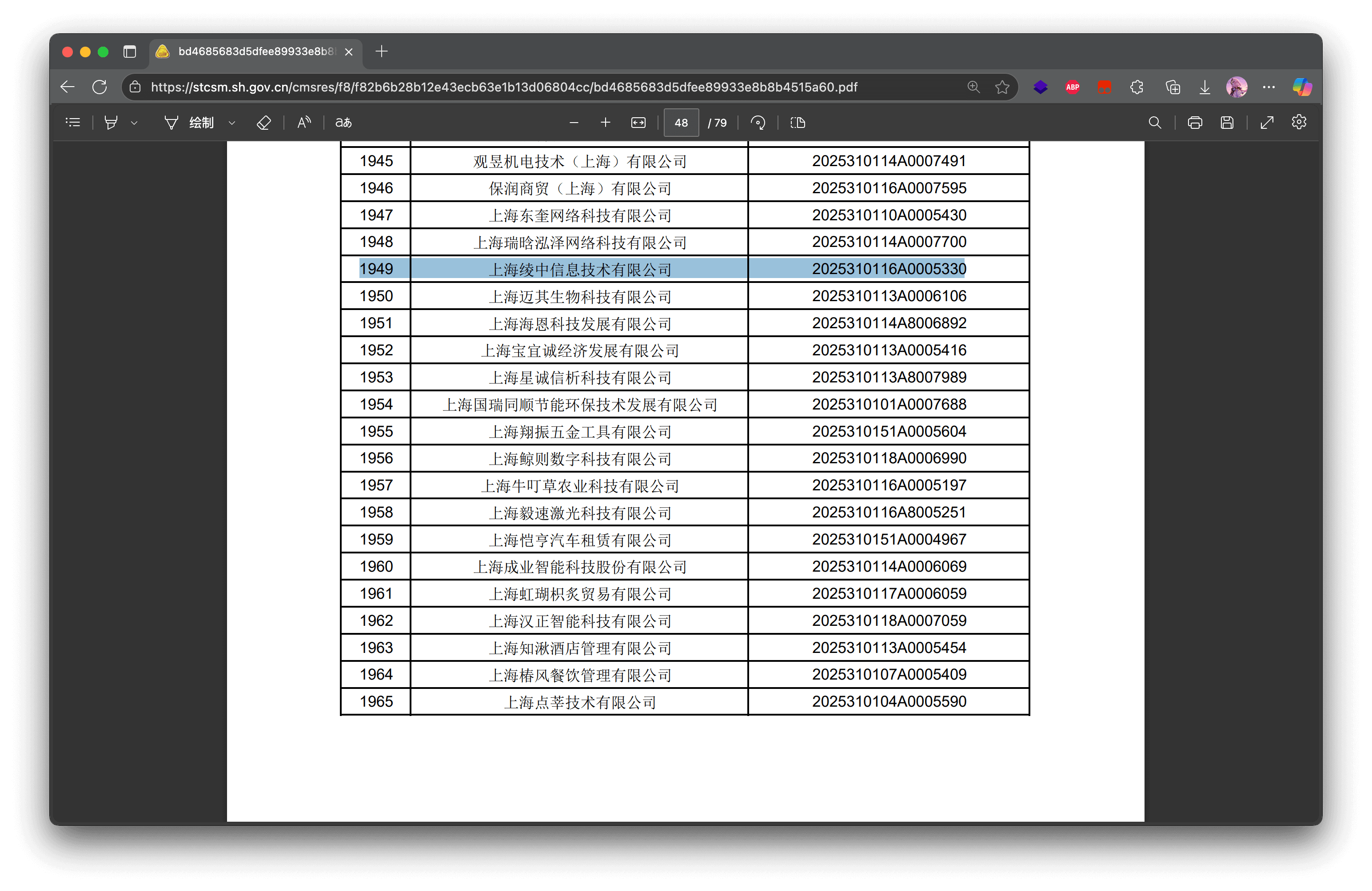1372x891 pixels.
Task: Fit the PDF page to width
Action: click(x=638, y=122)
